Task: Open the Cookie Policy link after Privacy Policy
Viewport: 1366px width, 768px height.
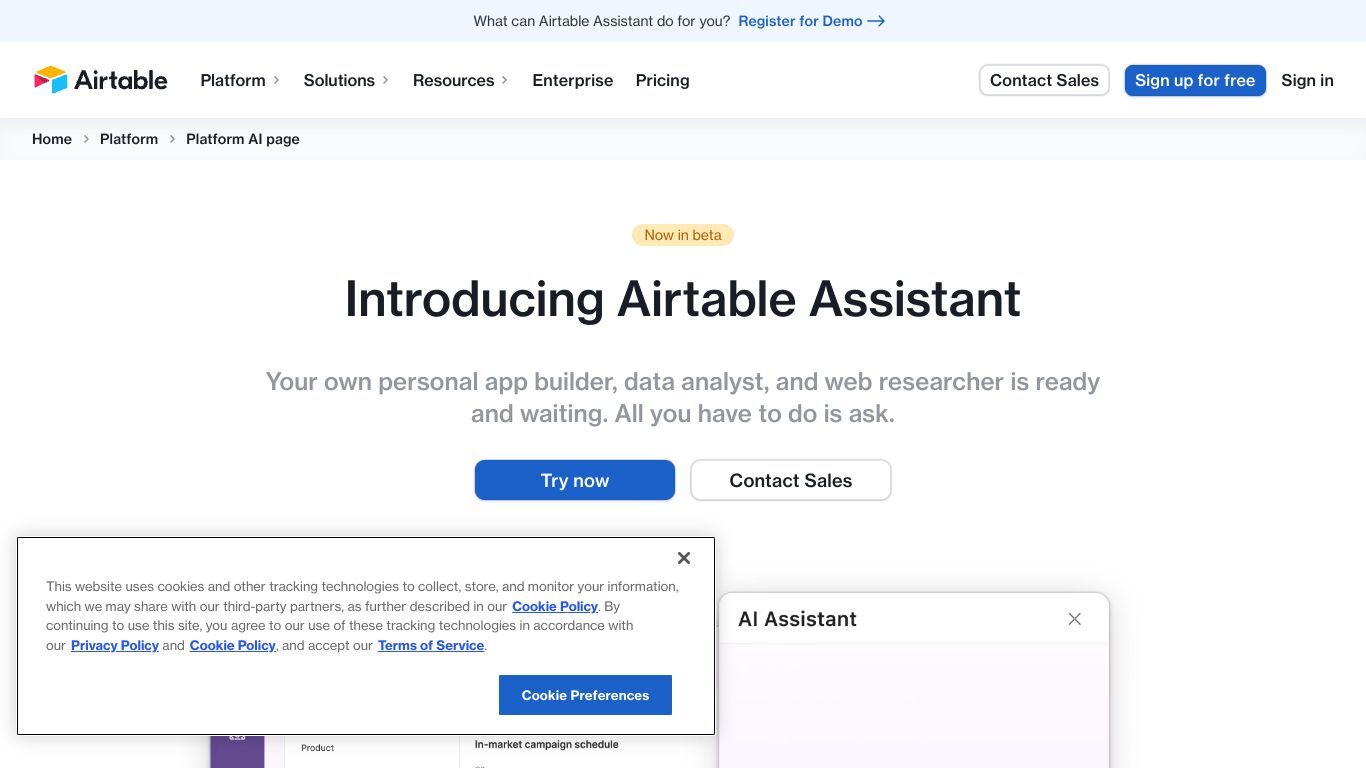Action: coord(233,645)
